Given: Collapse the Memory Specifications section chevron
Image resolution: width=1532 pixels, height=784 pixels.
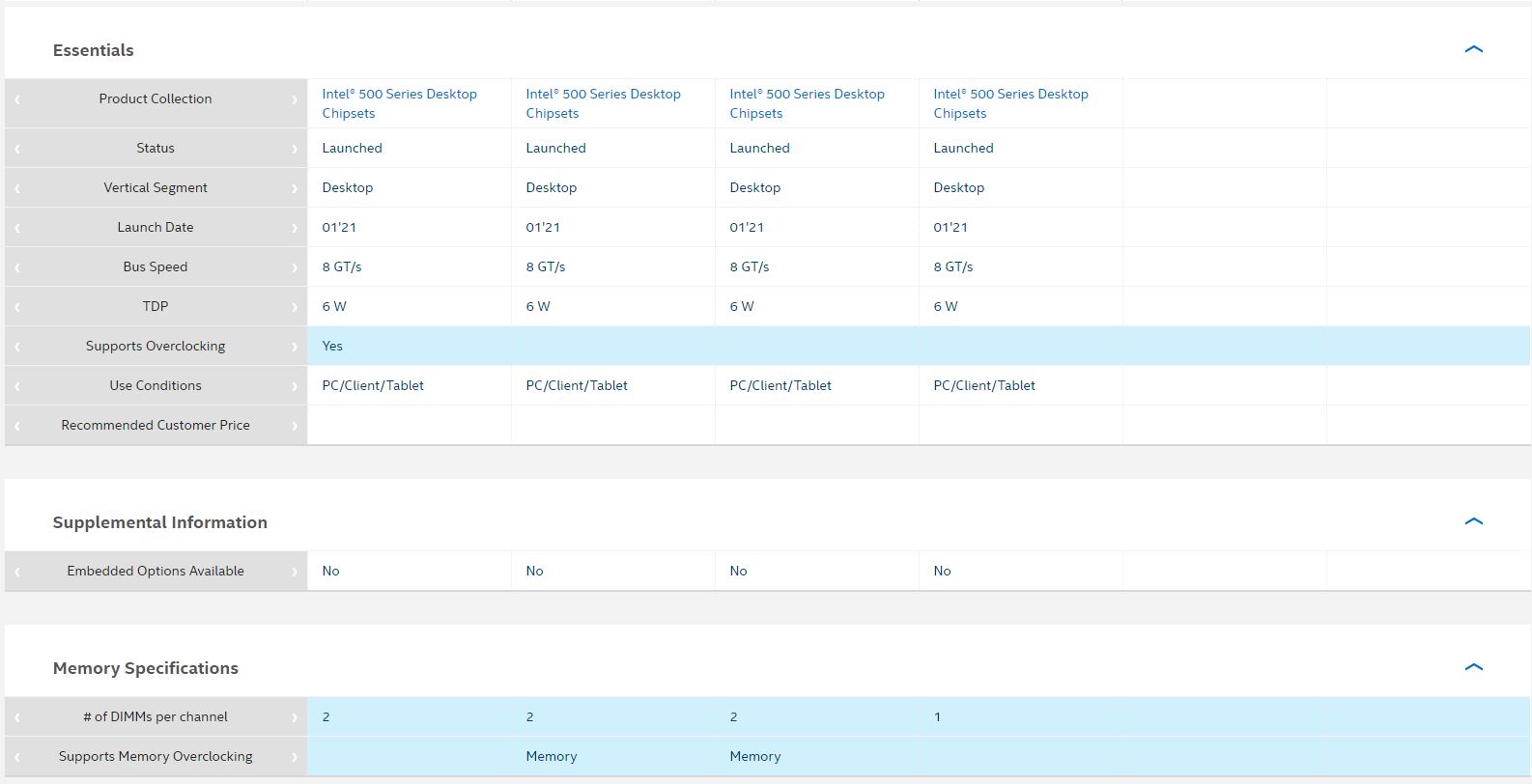Looking at the screenshot, I should click(1473, 667).
